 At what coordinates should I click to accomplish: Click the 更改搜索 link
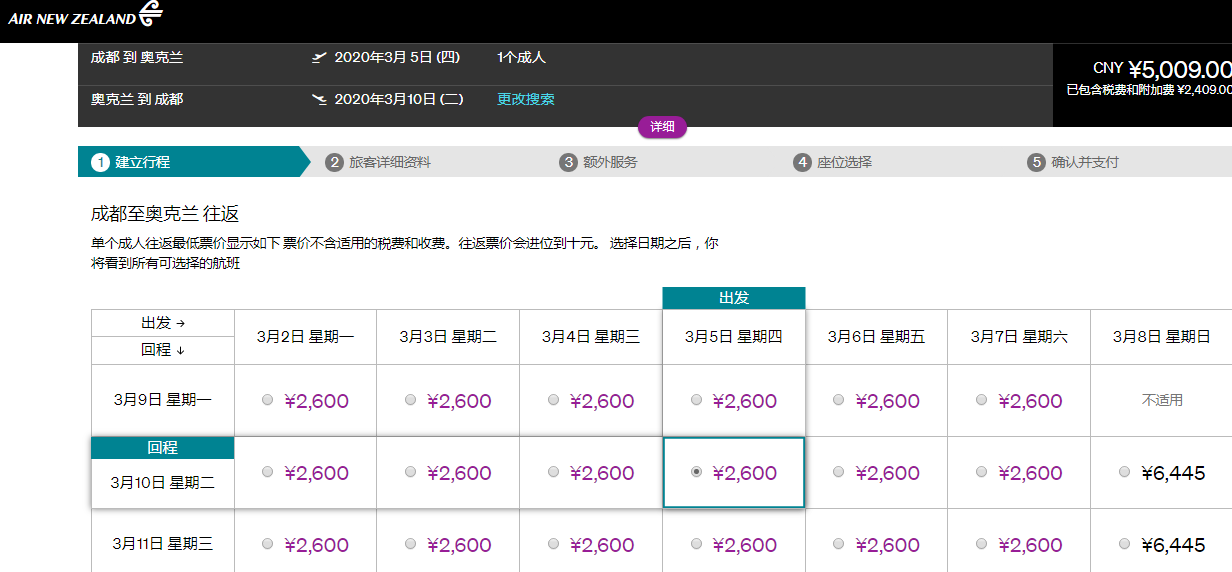pyautogui.click(x=526, y=99)
